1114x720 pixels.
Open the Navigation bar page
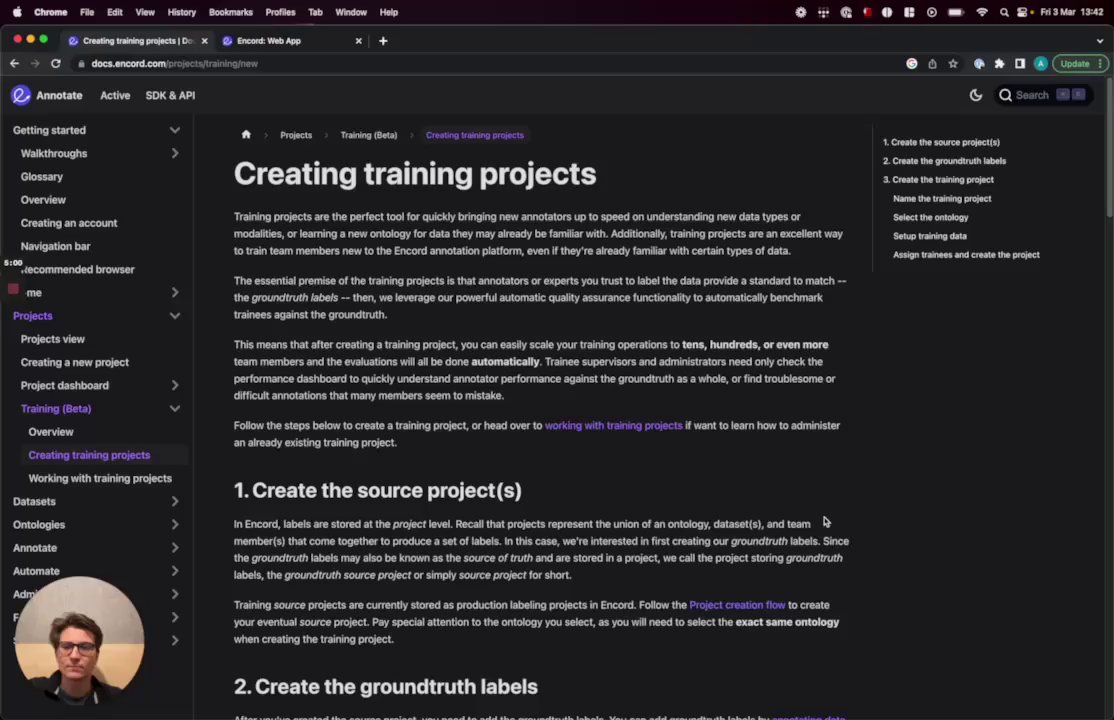pyautogui.click(x=55, y=247)
